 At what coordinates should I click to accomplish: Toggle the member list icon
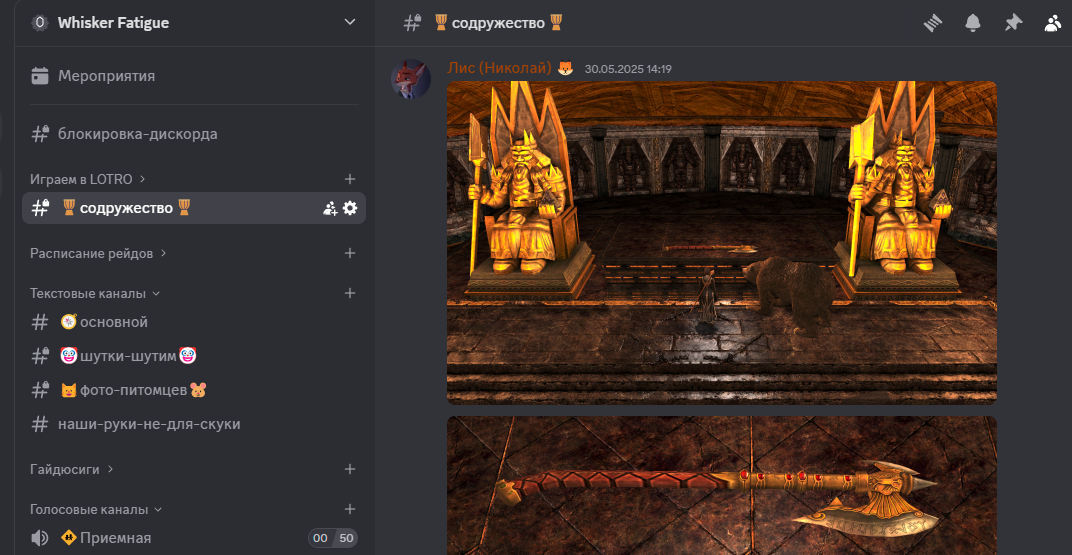pos(1053,23)
